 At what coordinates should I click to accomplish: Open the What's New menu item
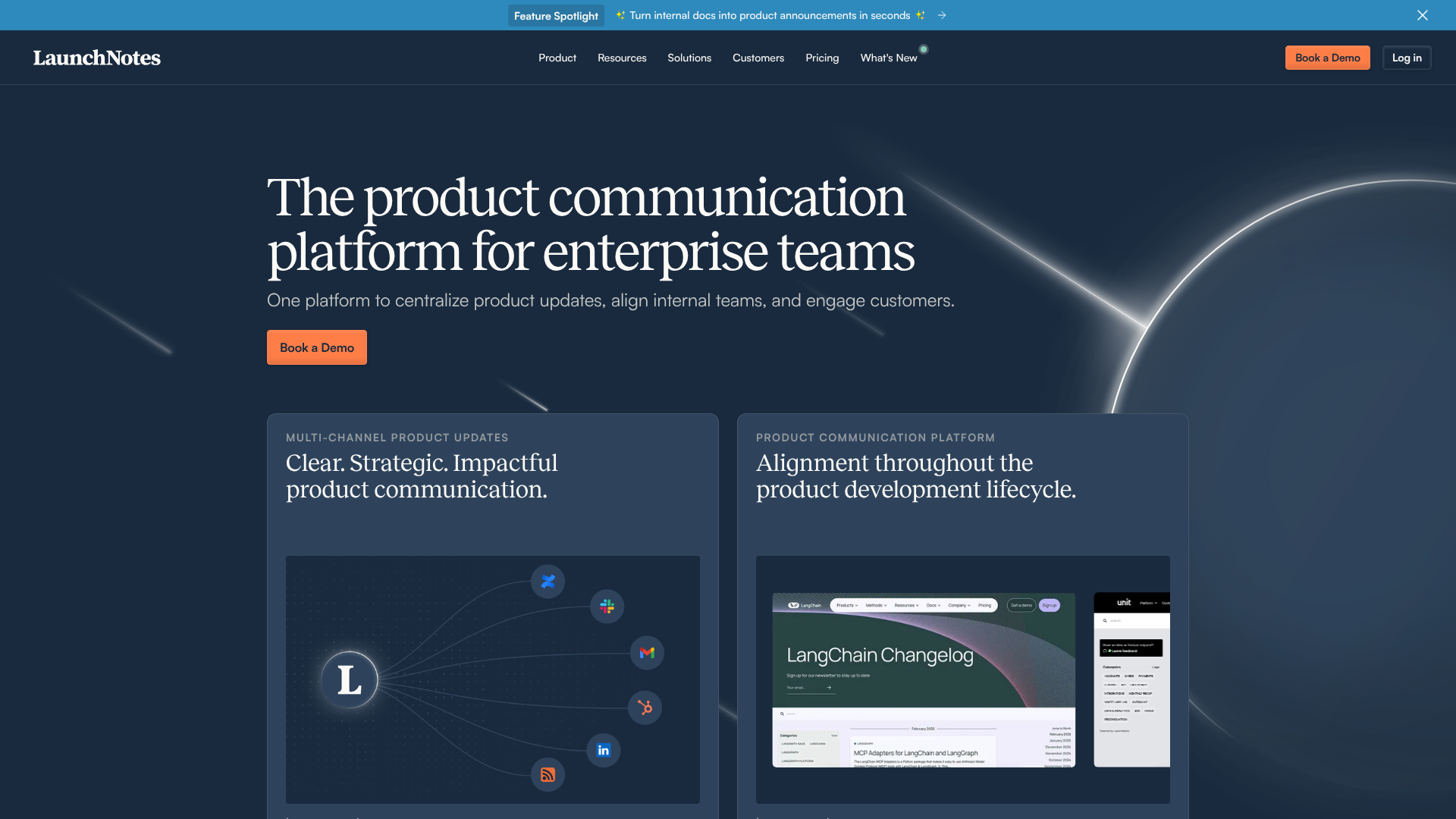tap(888, 58)
